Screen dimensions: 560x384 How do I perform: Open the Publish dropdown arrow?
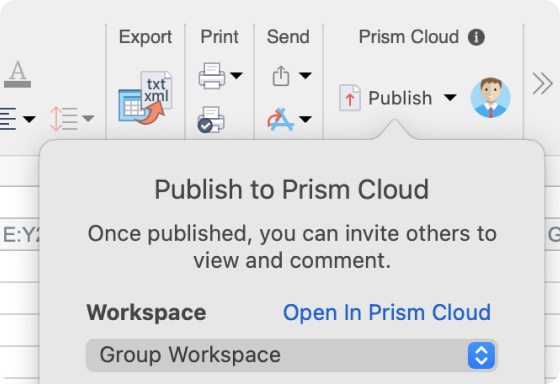(450, 97)
